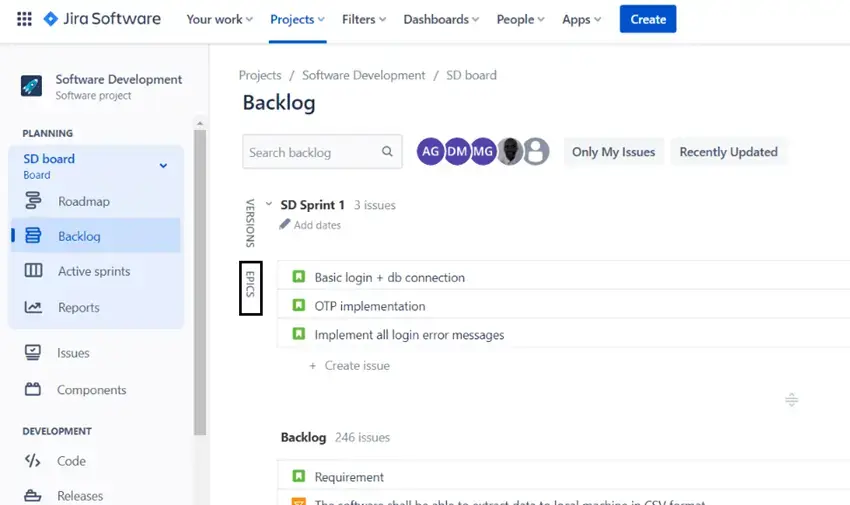The image size is (850, 505).
Task: Expand the SD board switcher dropdown
Action: point(163,166)
